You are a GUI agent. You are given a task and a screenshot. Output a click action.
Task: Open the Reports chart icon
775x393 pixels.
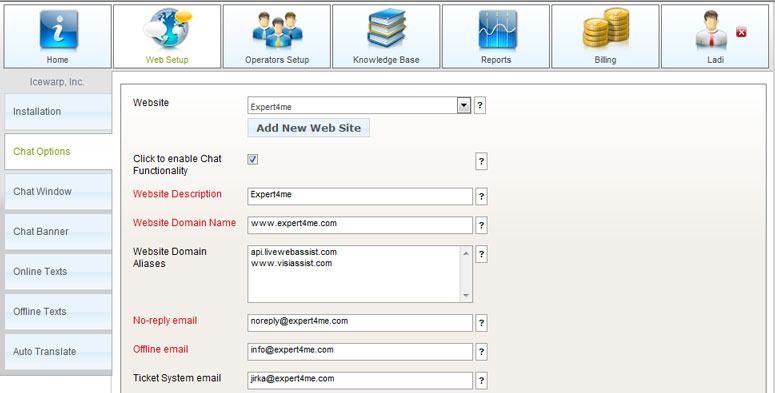coord(497,29)
